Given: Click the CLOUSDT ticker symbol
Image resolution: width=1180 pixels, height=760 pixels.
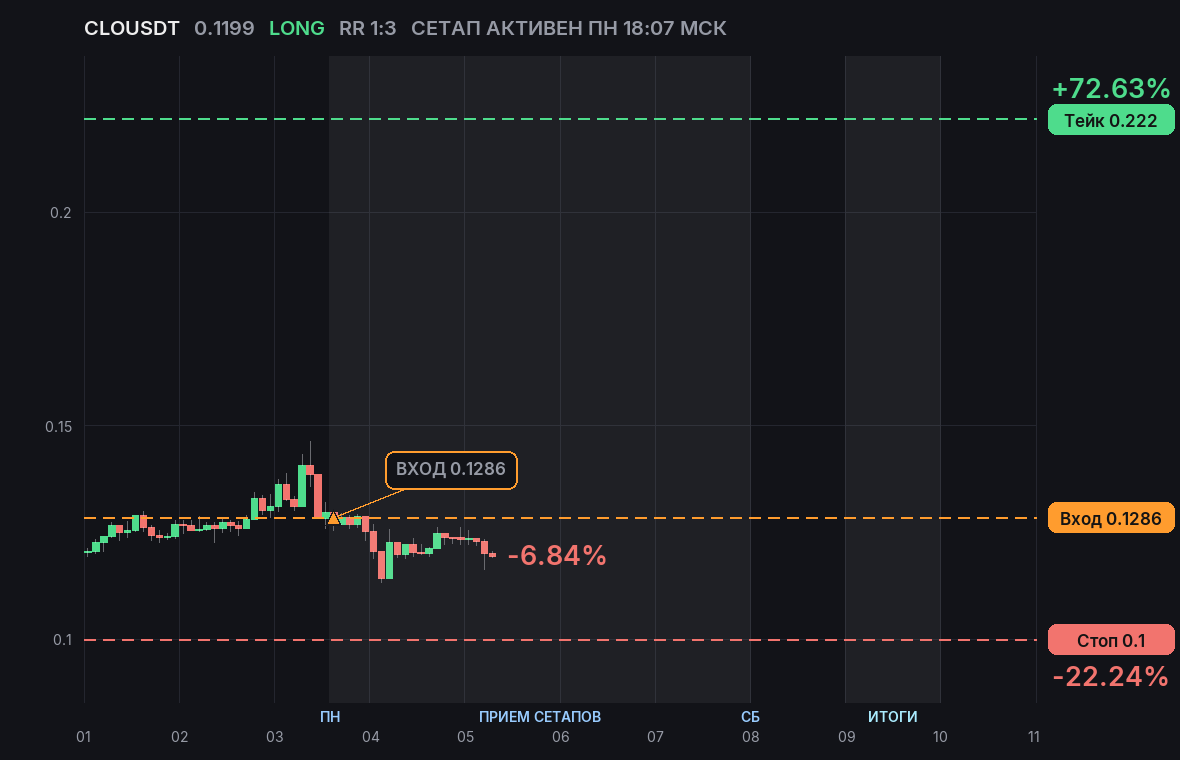Looking at the screenshot, I should [132, 29].
